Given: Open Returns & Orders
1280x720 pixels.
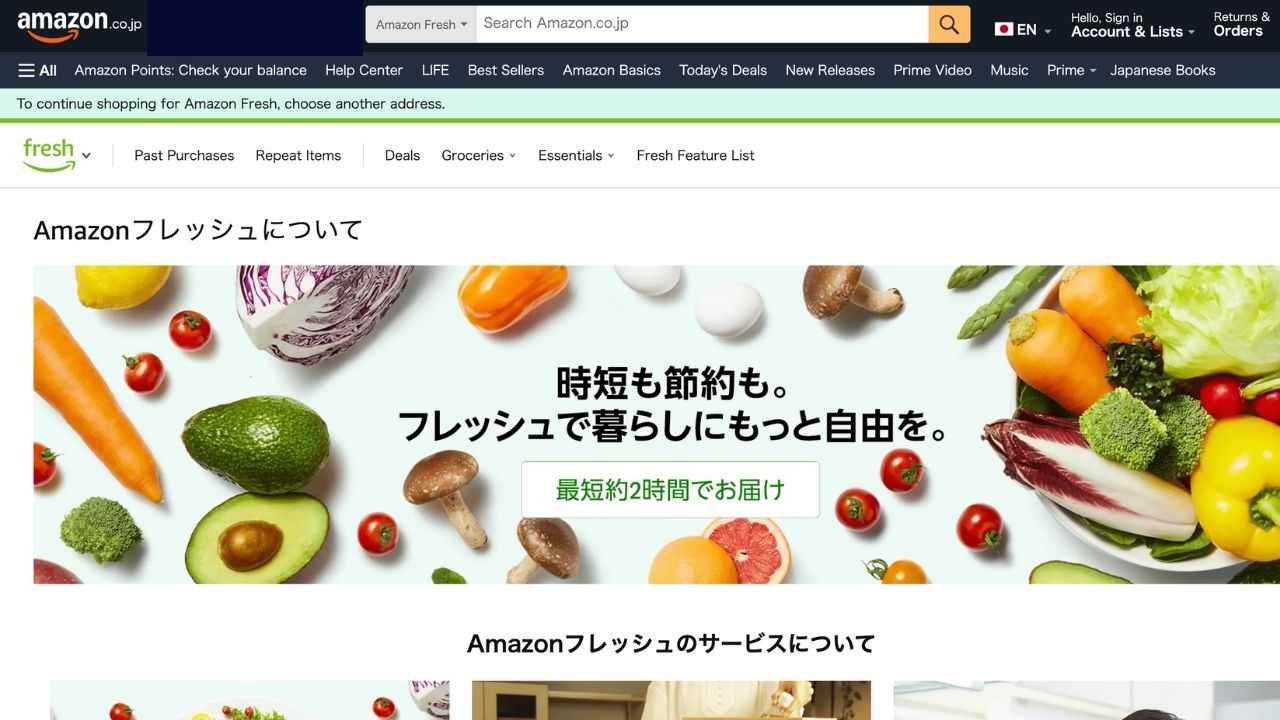Looking at the screenshot, I should point(1241,25).
